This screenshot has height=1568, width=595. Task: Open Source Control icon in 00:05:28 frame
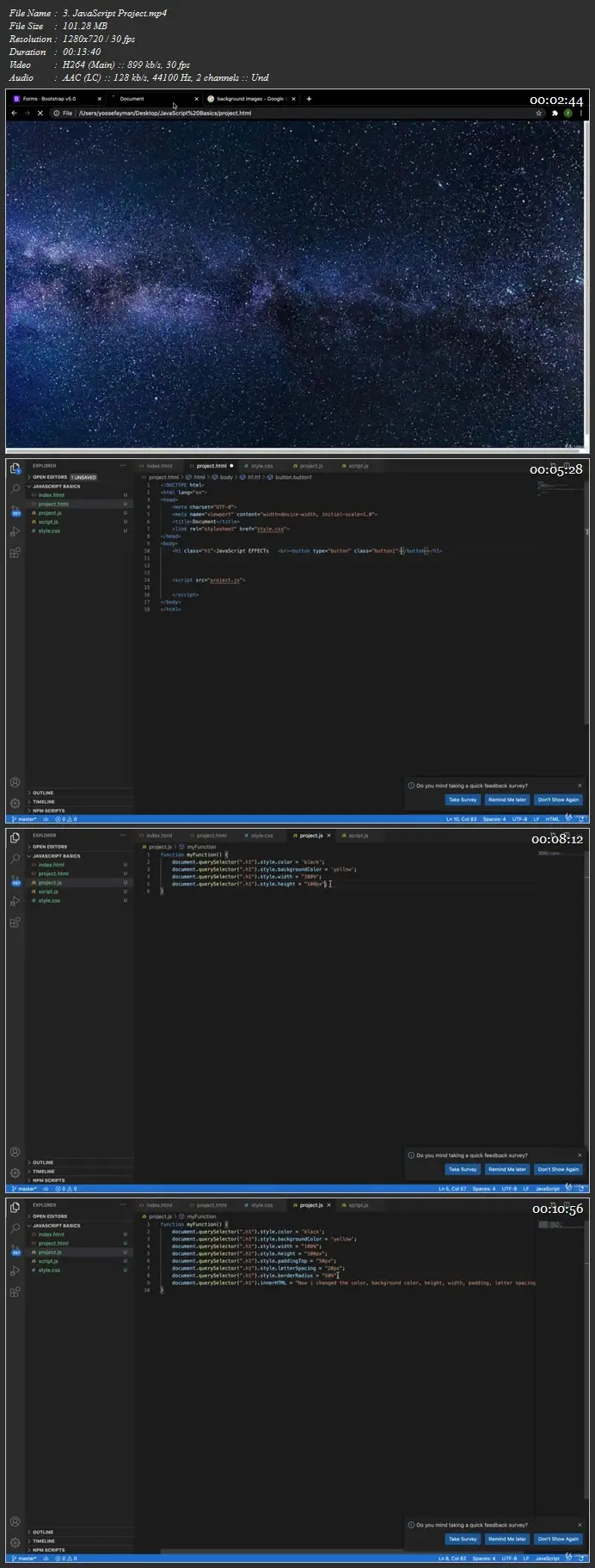(x=15, y=511)
